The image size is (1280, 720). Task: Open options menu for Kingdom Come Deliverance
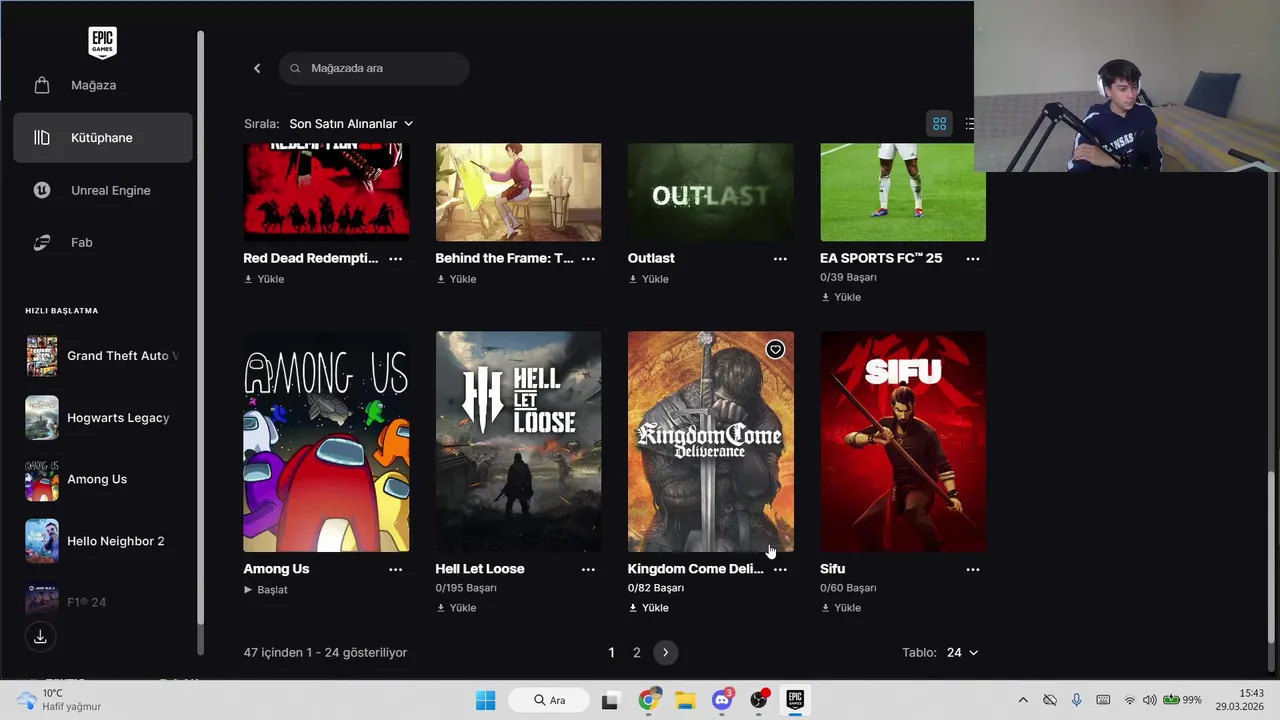point(780,569)
